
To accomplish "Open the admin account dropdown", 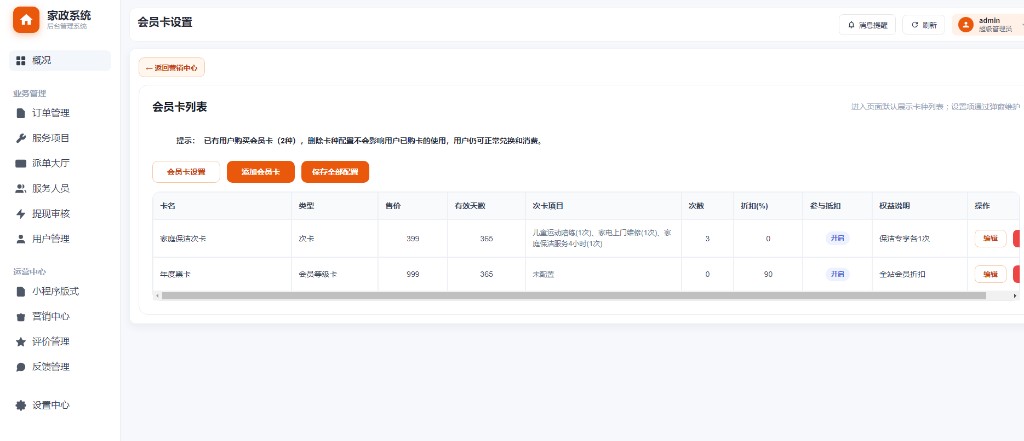I will (x=987, y=25).
